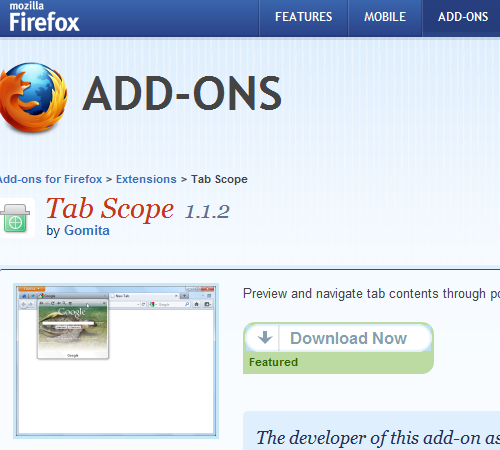
Task: Go to Add-ons for Firefox breadcrumb
Action: [51, 179]
